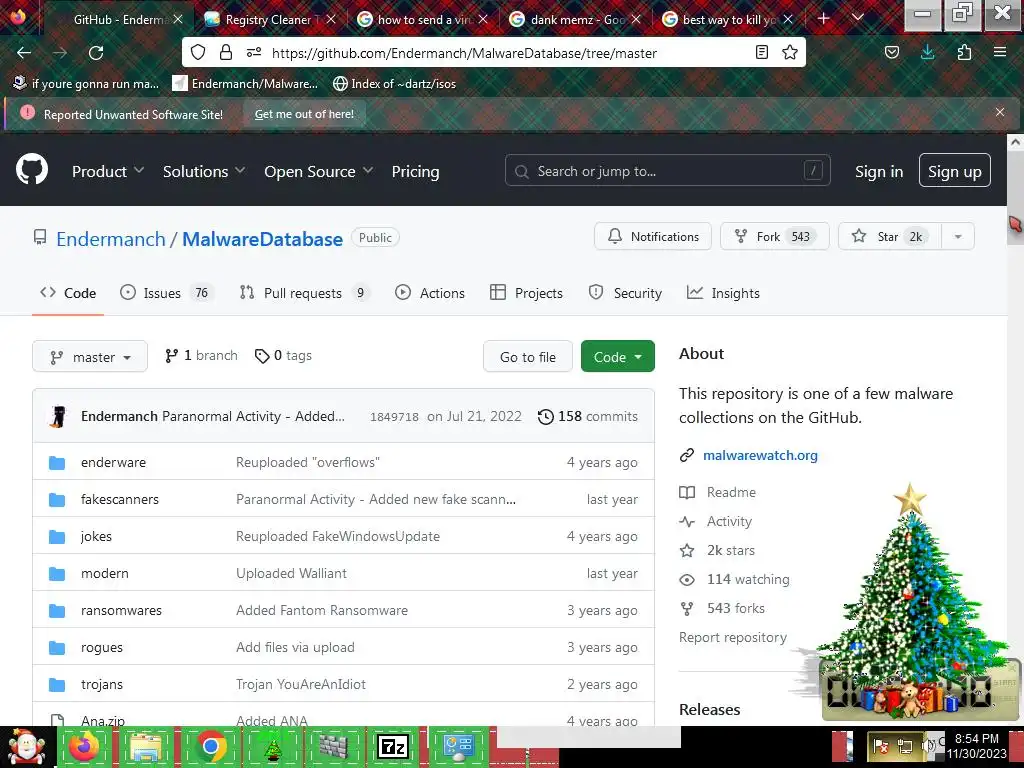Select the Code repository tab
Image resolution: width=1024 pixels, height=768 pixels.
pyautogui.click(x=68, y=293)
